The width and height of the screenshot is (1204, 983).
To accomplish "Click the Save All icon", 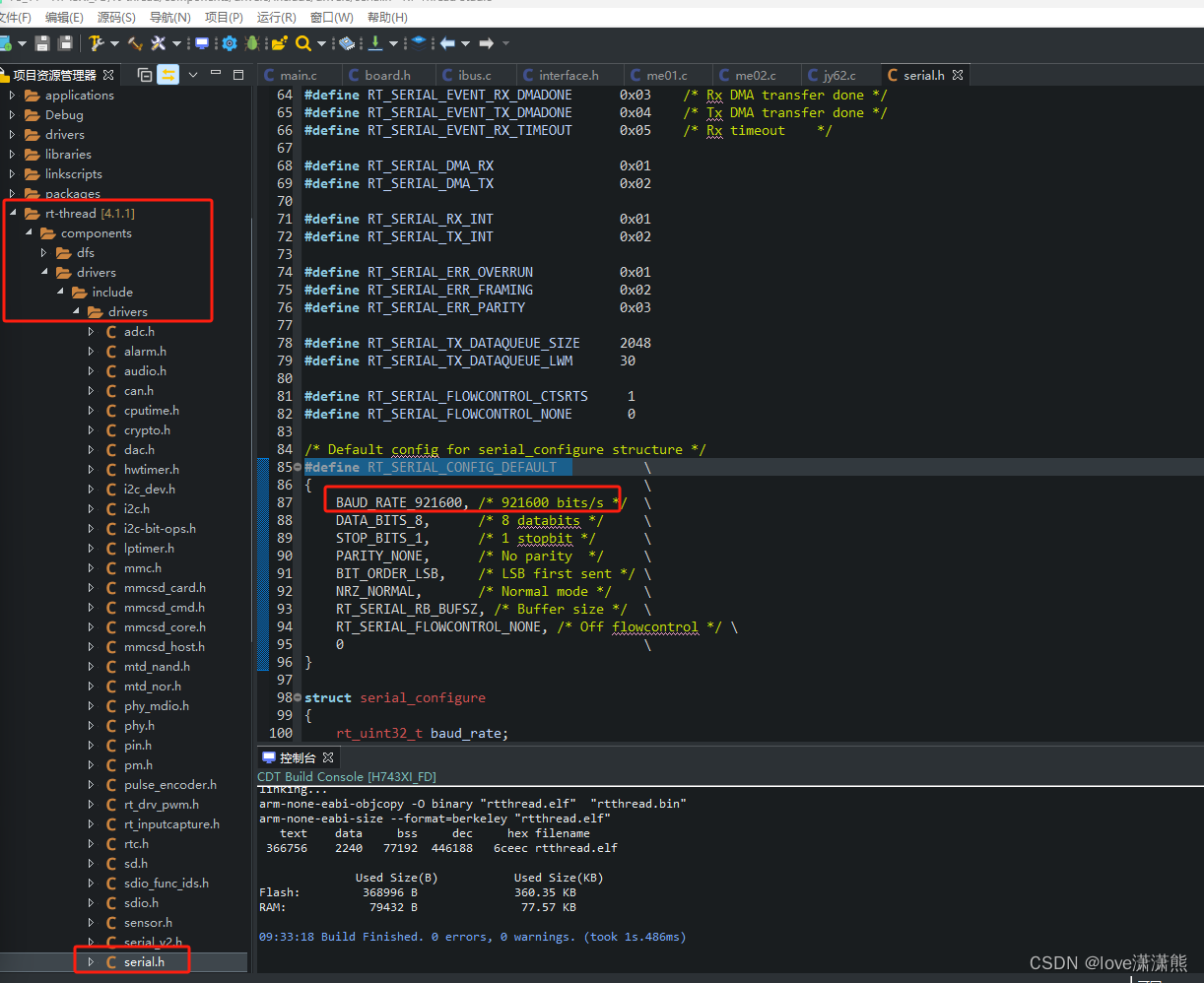I will coord(67,43).
